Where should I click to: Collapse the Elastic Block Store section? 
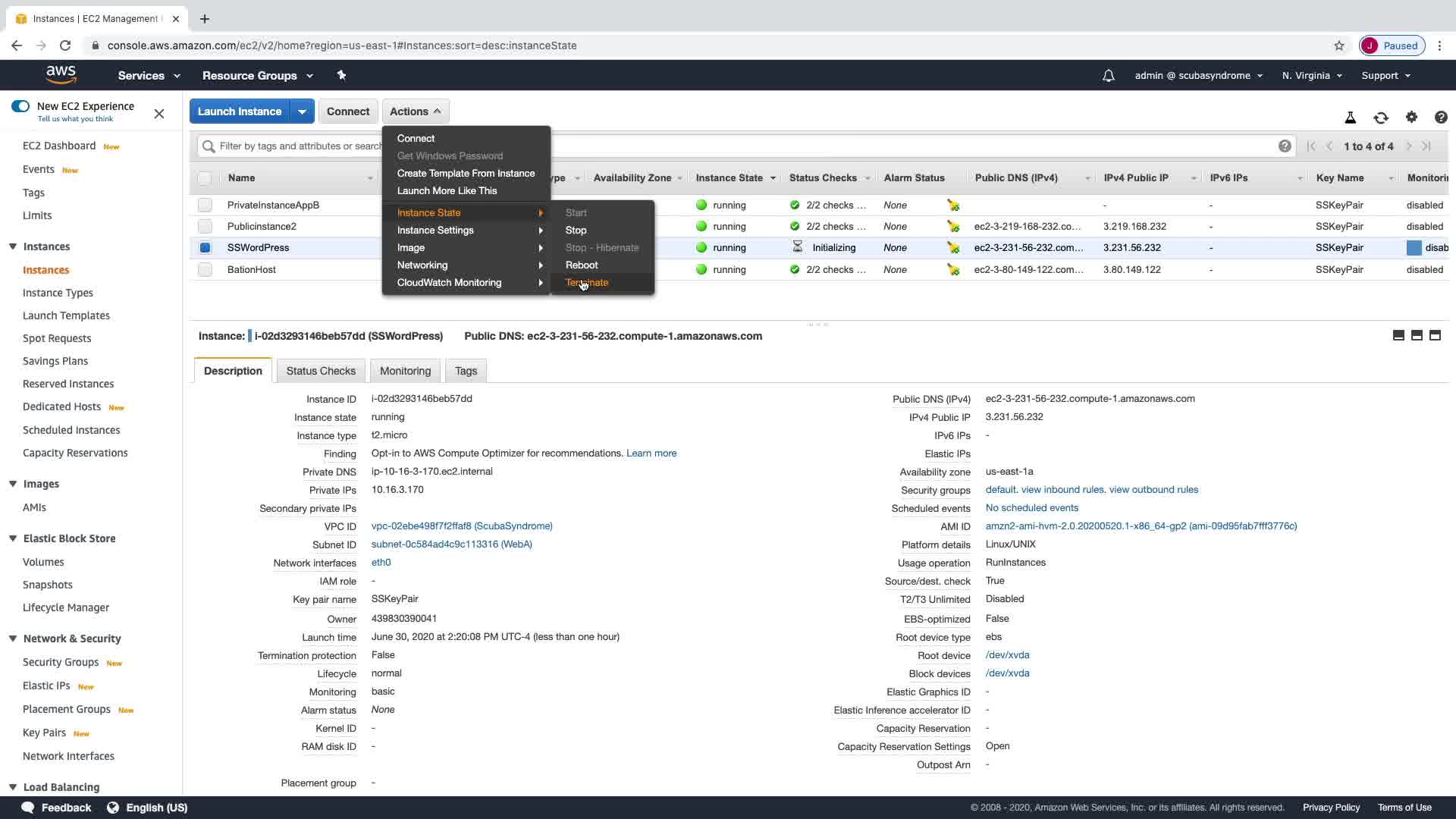point(13,538)
